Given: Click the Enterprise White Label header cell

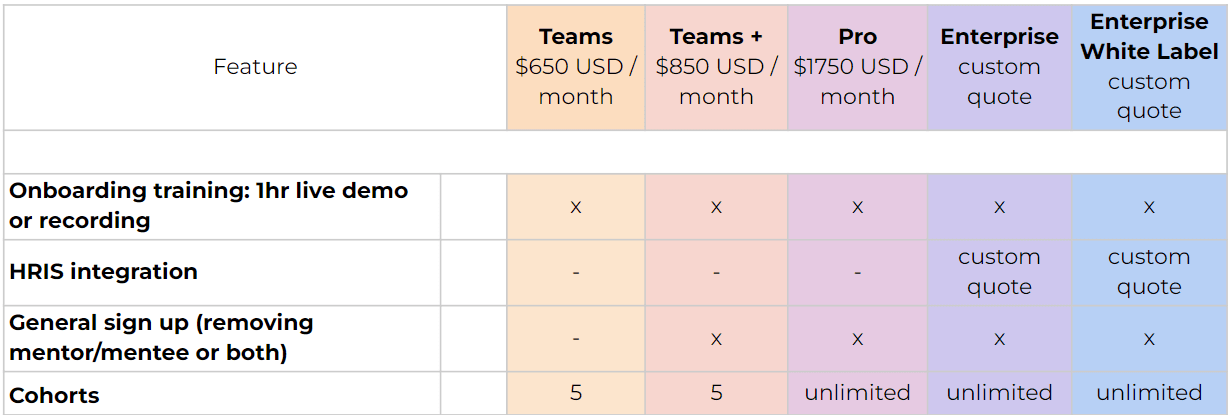Looking at the screenshot, I should (1149, 67).
